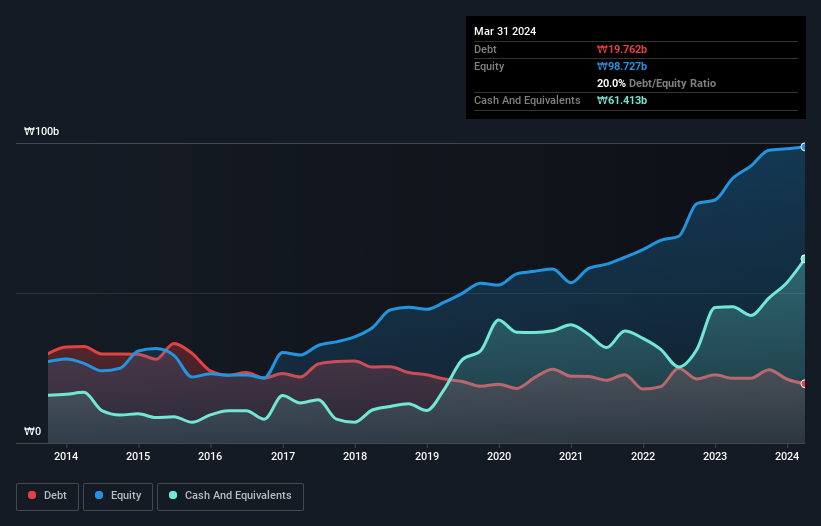Click the 2016 x-axis label
This screenshot has width=821, height=526.
pos(210,456)
